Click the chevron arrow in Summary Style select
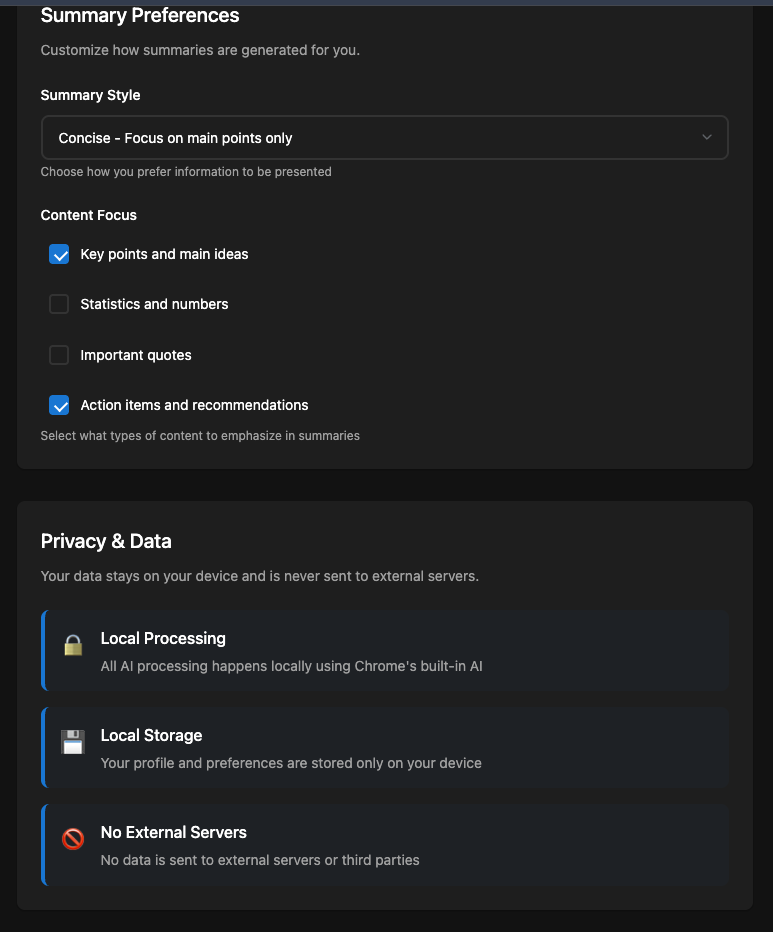The image size is (773, 932). pyautogui.click(x=707, y=138)
